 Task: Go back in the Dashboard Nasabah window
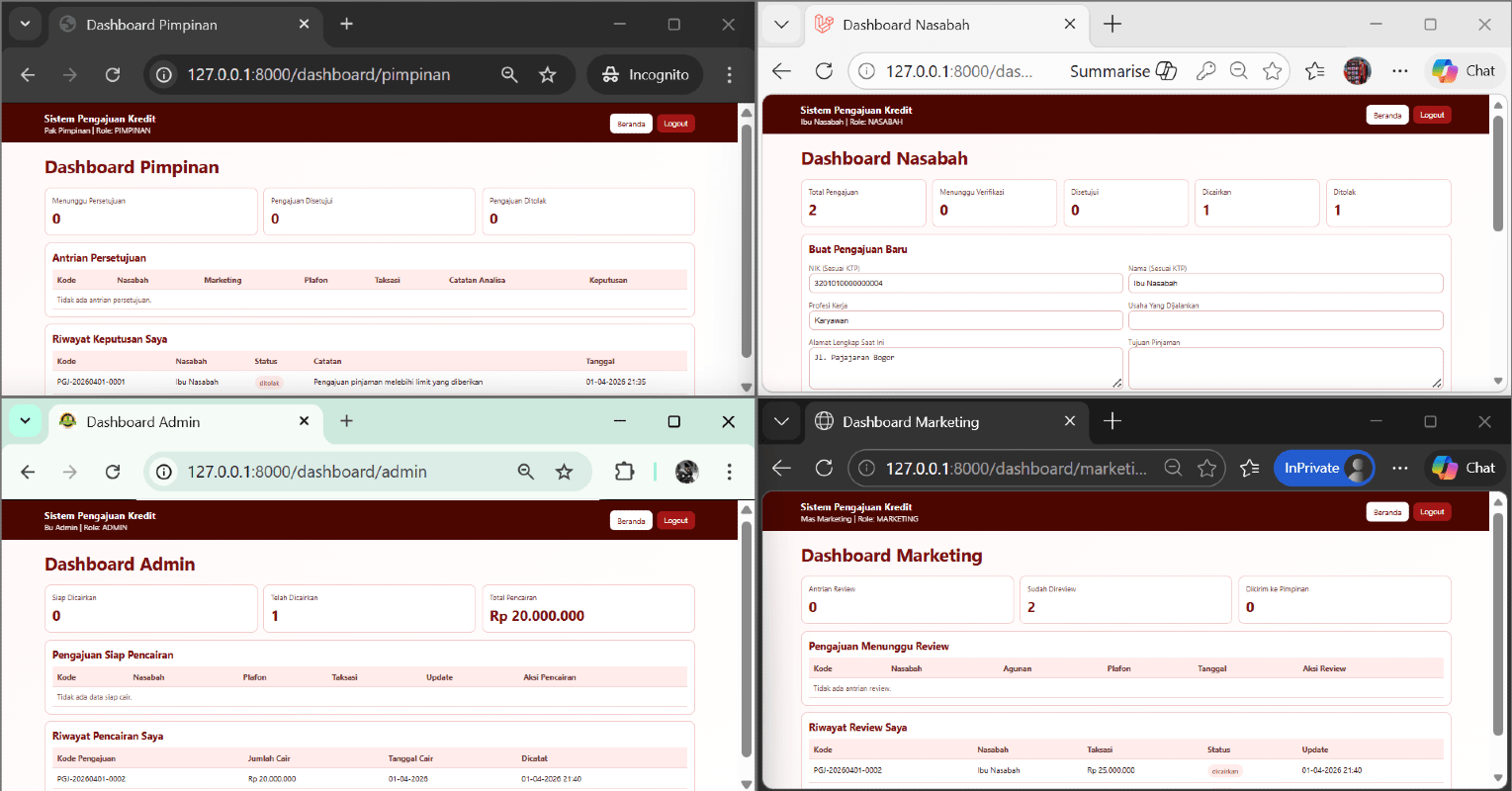[781, 71]
